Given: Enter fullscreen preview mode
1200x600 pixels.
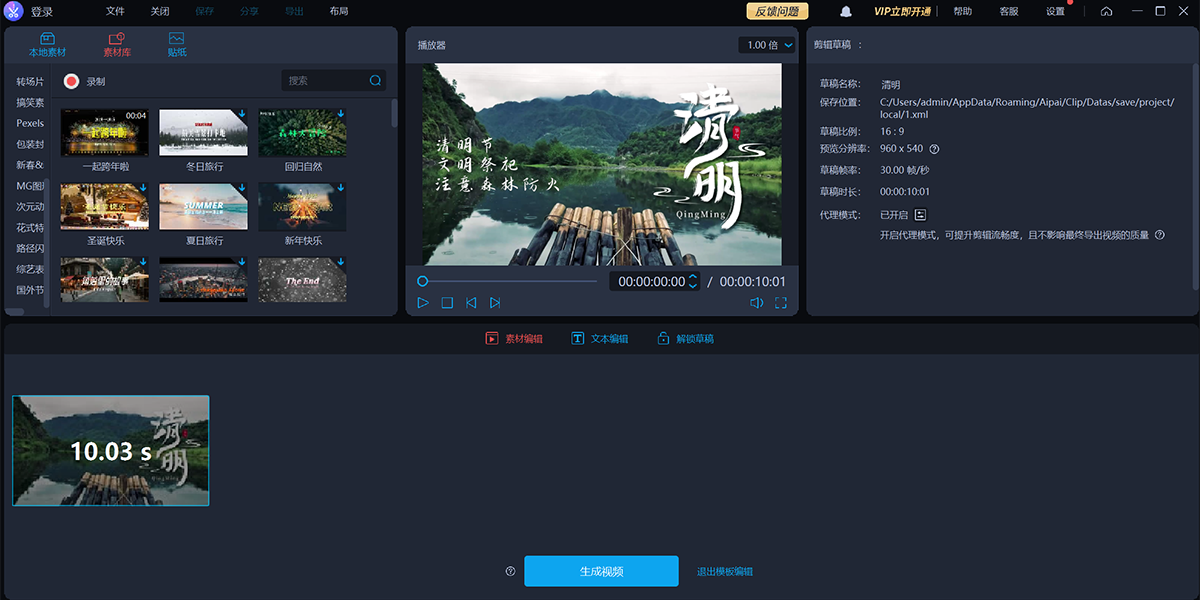Looking at the screenshot, I should point(781,303).
